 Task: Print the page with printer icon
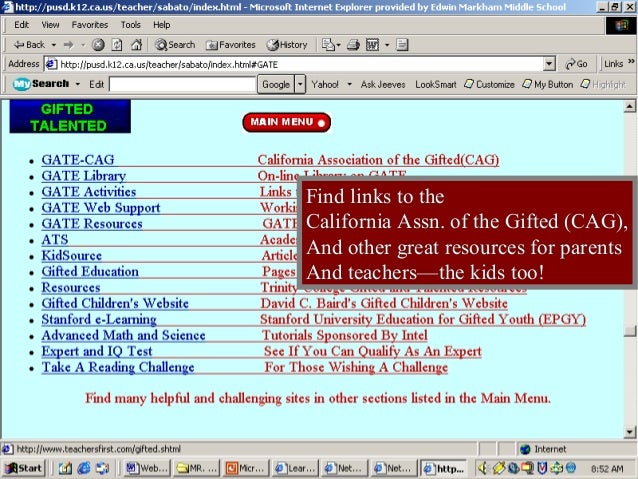coord(353,45)
